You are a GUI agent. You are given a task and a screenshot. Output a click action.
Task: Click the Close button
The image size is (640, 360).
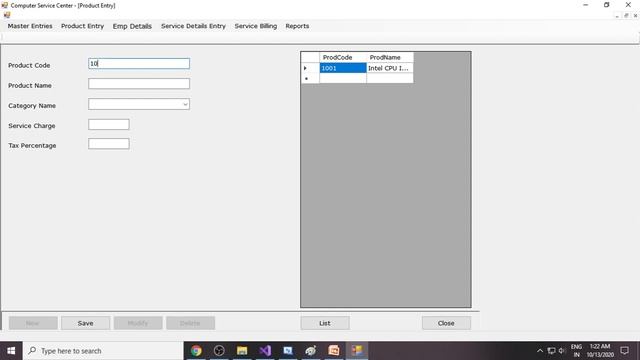446,323
